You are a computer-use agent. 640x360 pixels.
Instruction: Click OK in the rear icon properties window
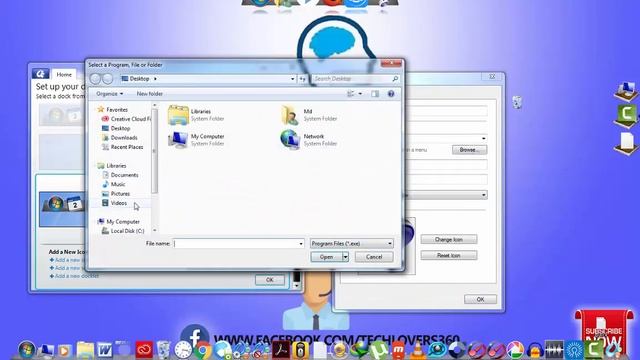(x=480, y=299)
